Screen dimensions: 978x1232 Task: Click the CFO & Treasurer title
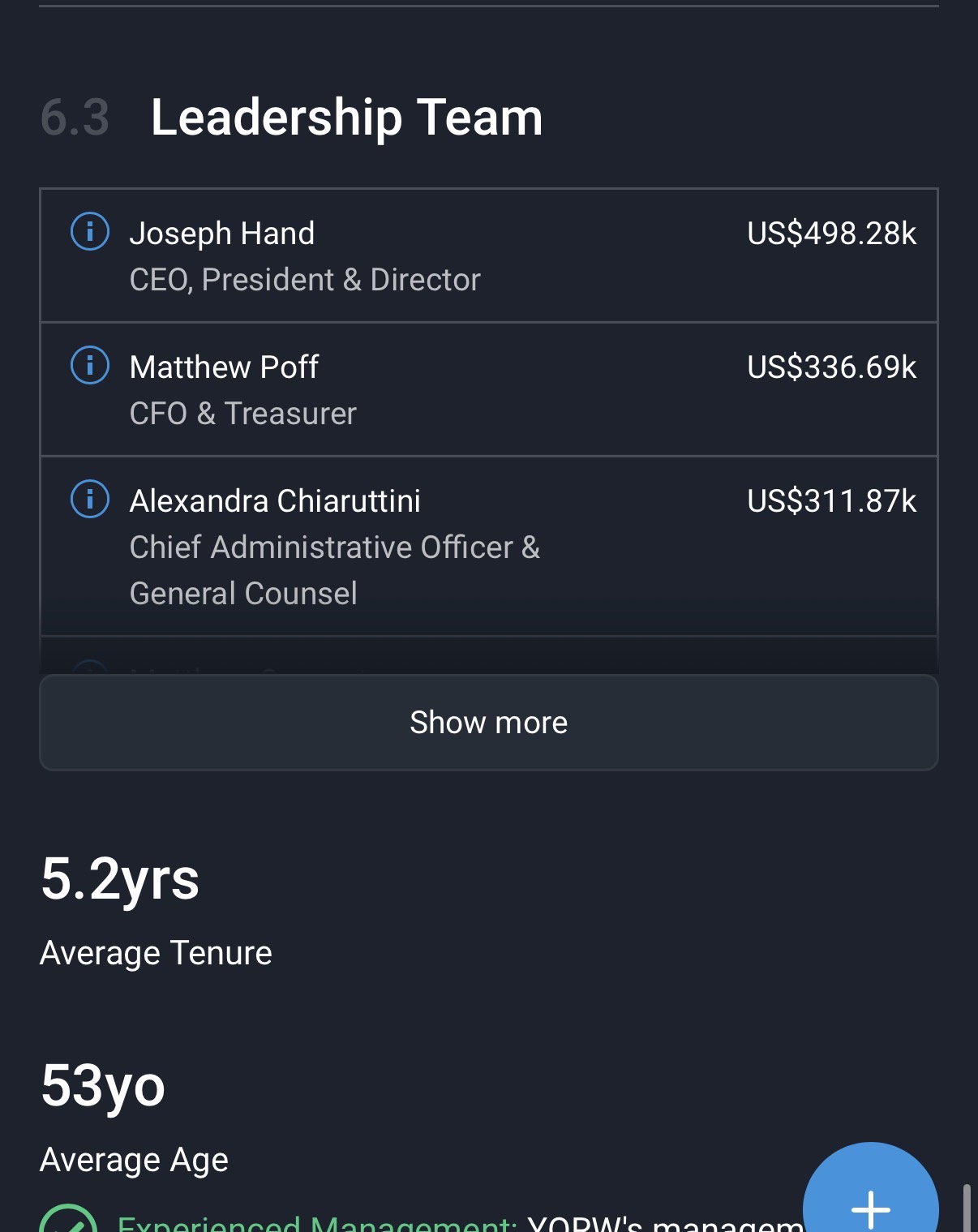(x=243, y=414)
